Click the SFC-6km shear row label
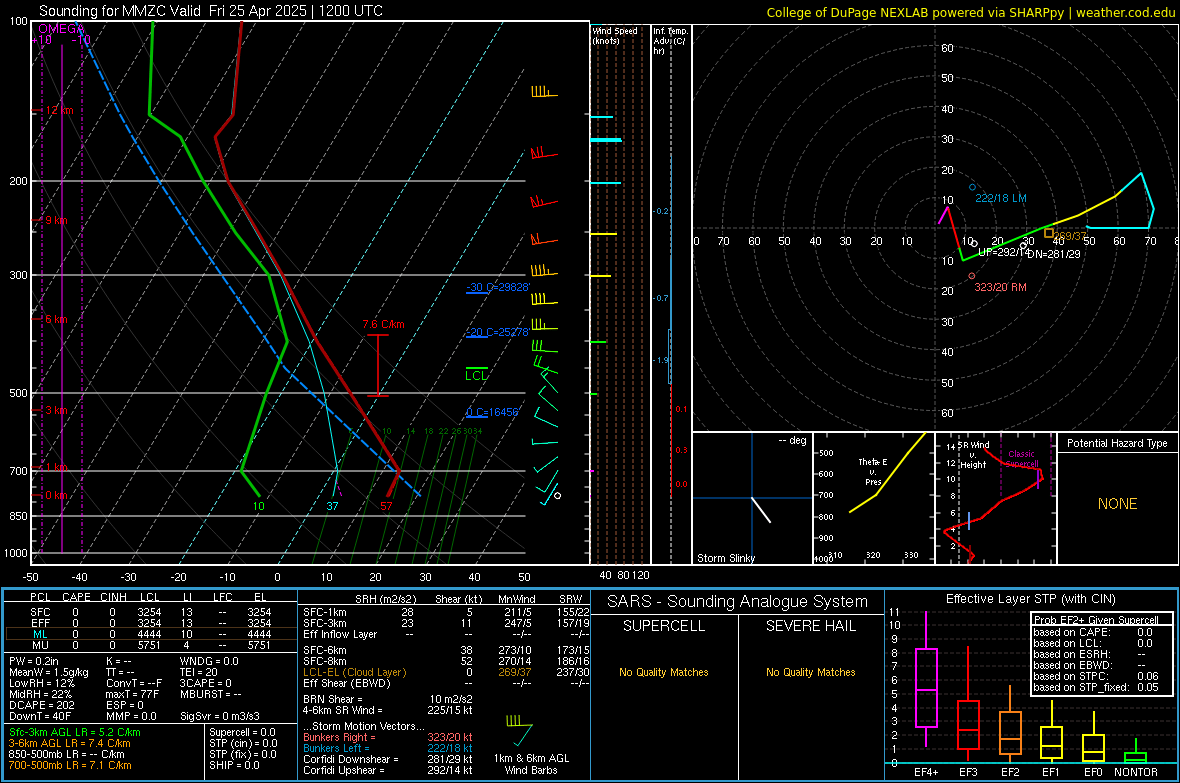The height and width of the screenshot is (783, 1180). click(325, 650)
